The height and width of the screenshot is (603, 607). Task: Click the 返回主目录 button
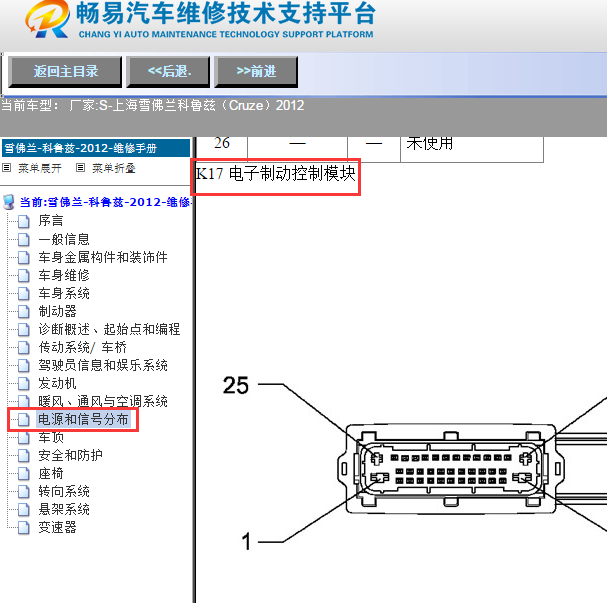[65, 72]
